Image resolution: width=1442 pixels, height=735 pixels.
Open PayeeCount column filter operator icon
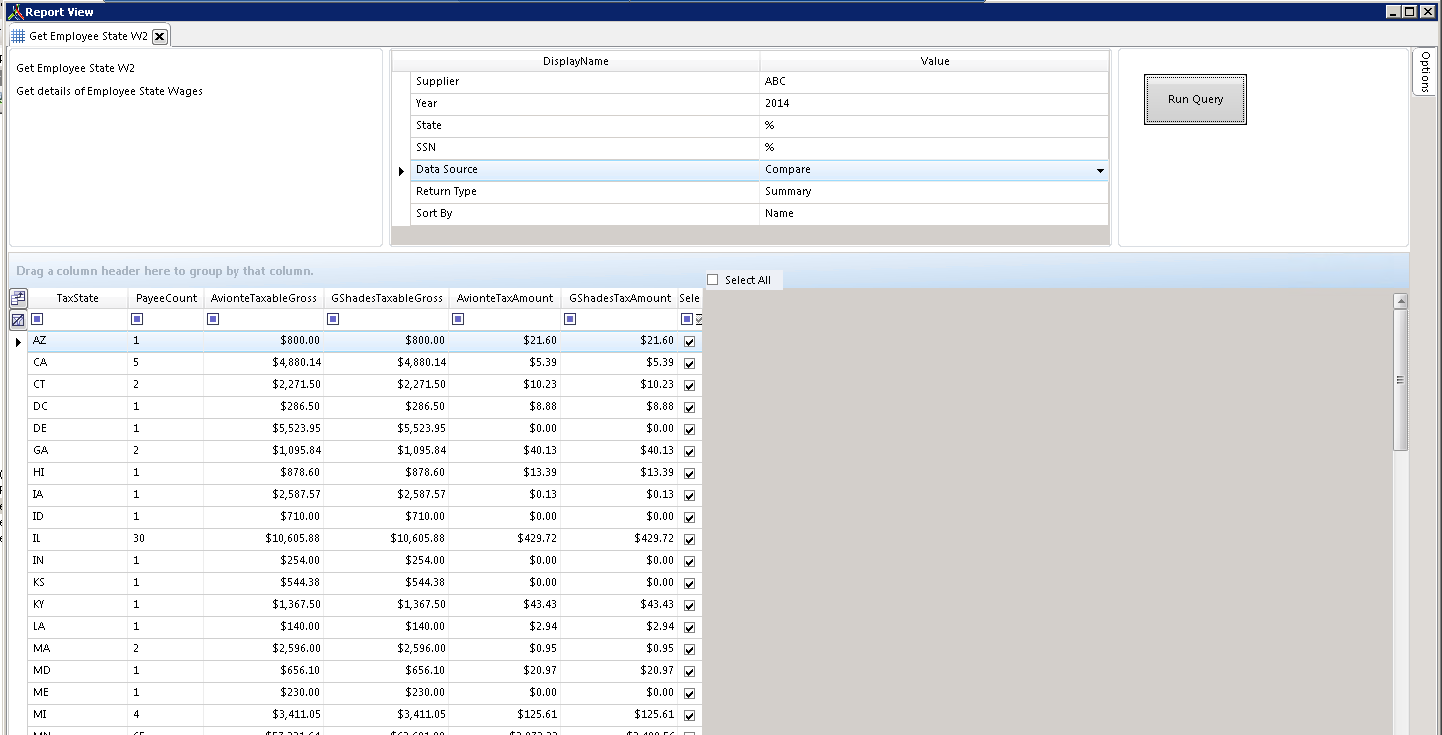pyautogui.click(x=137, y=320)
